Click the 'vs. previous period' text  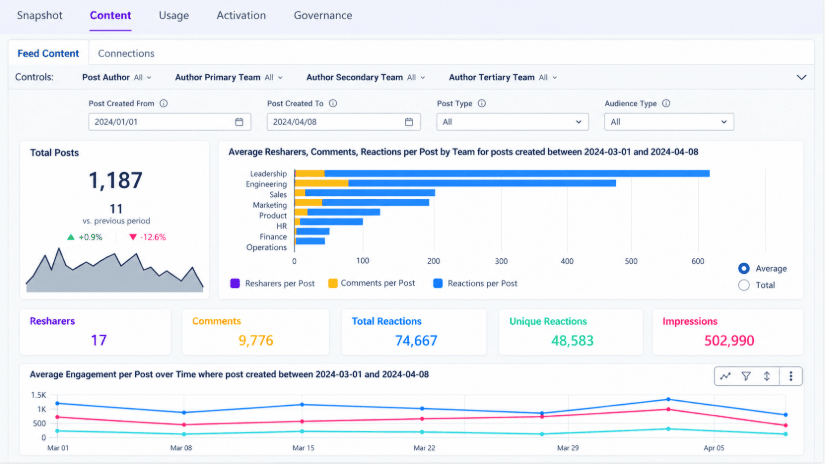(116, 221)
